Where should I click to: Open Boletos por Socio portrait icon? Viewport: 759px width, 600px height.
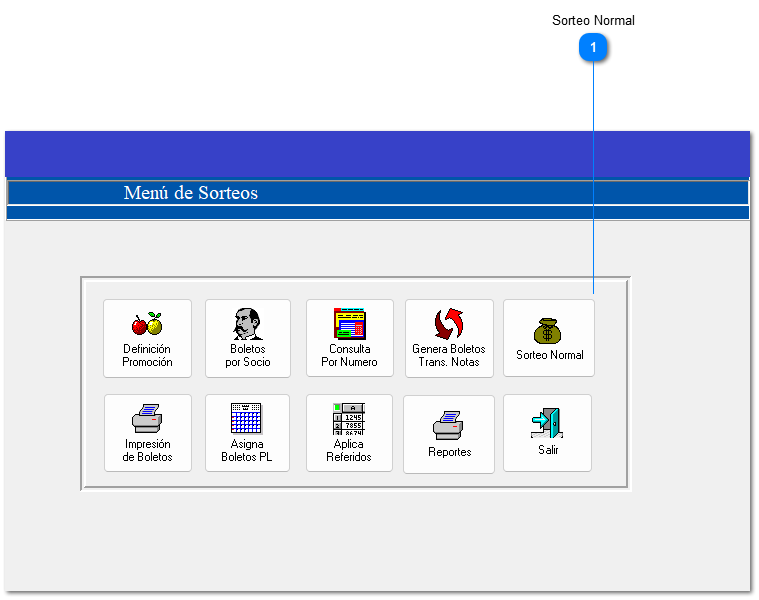pyautogui.click(x=247, y=324)
